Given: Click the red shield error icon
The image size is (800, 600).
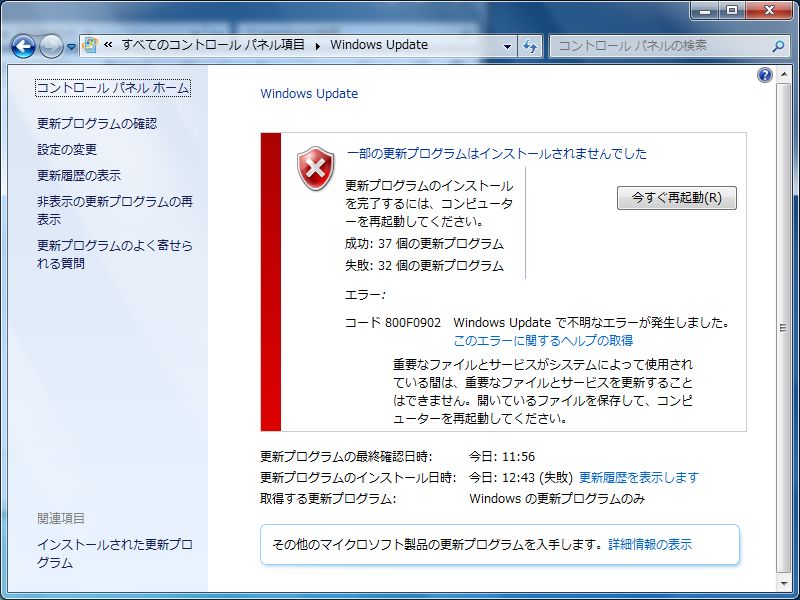Looking at the screenshot, I should click(x=316, y=168).
